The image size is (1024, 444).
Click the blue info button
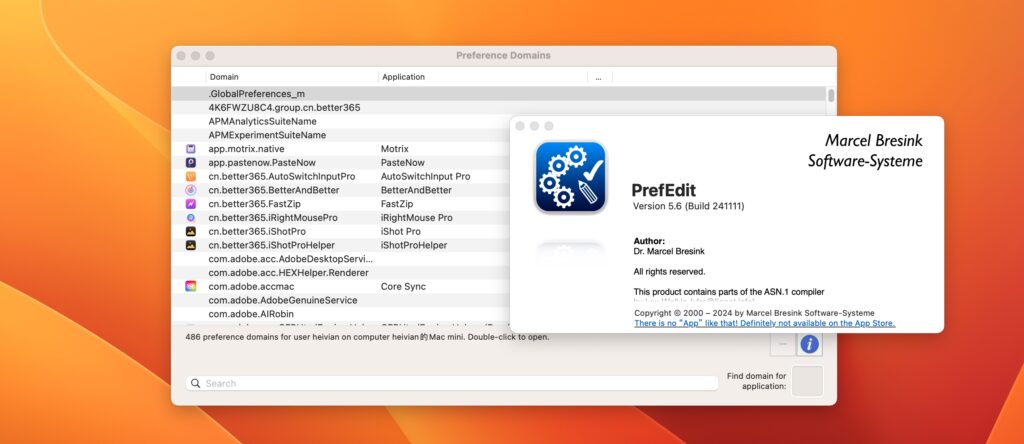(810, 344)
